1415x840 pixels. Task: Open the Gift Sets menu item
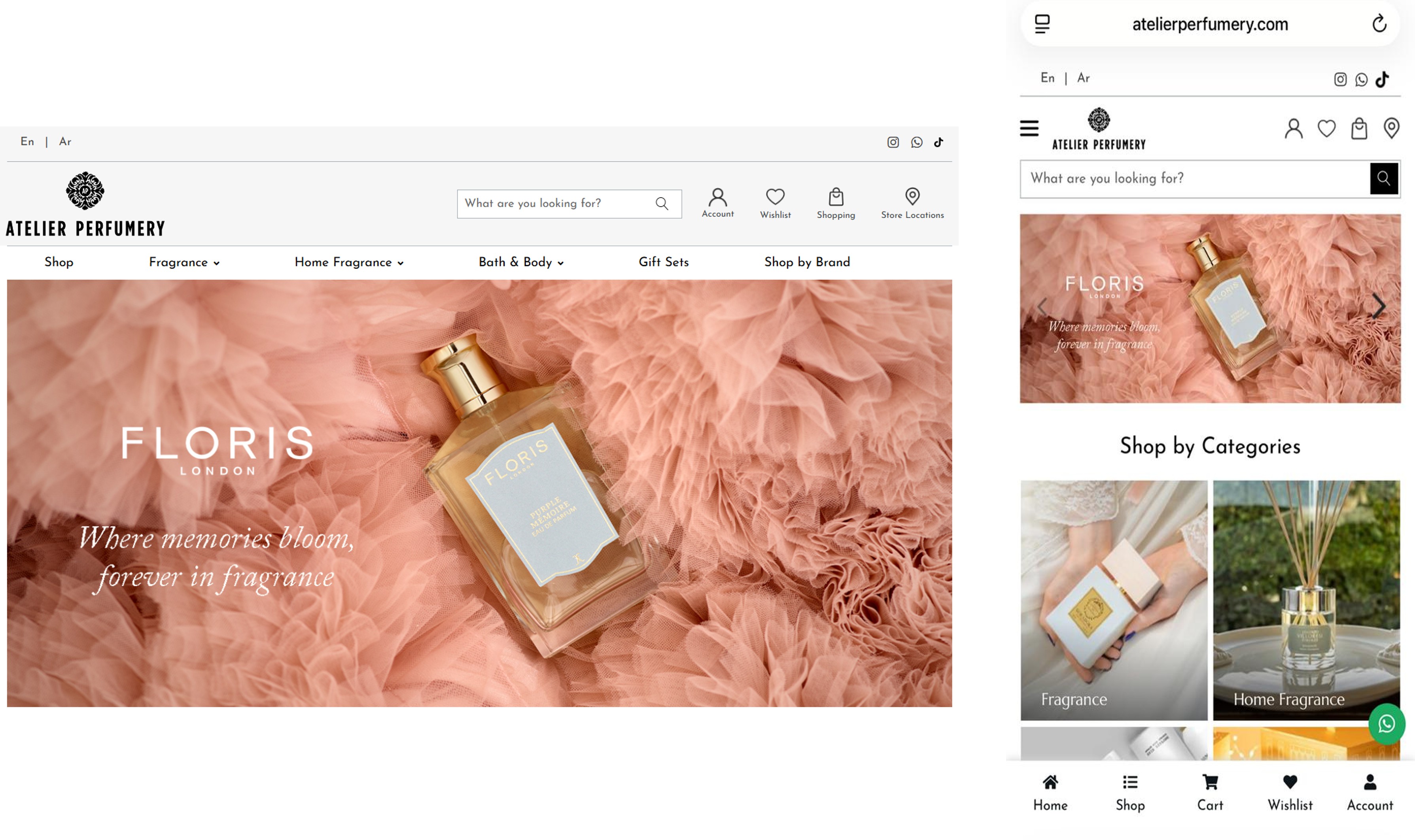click(663, 262)
